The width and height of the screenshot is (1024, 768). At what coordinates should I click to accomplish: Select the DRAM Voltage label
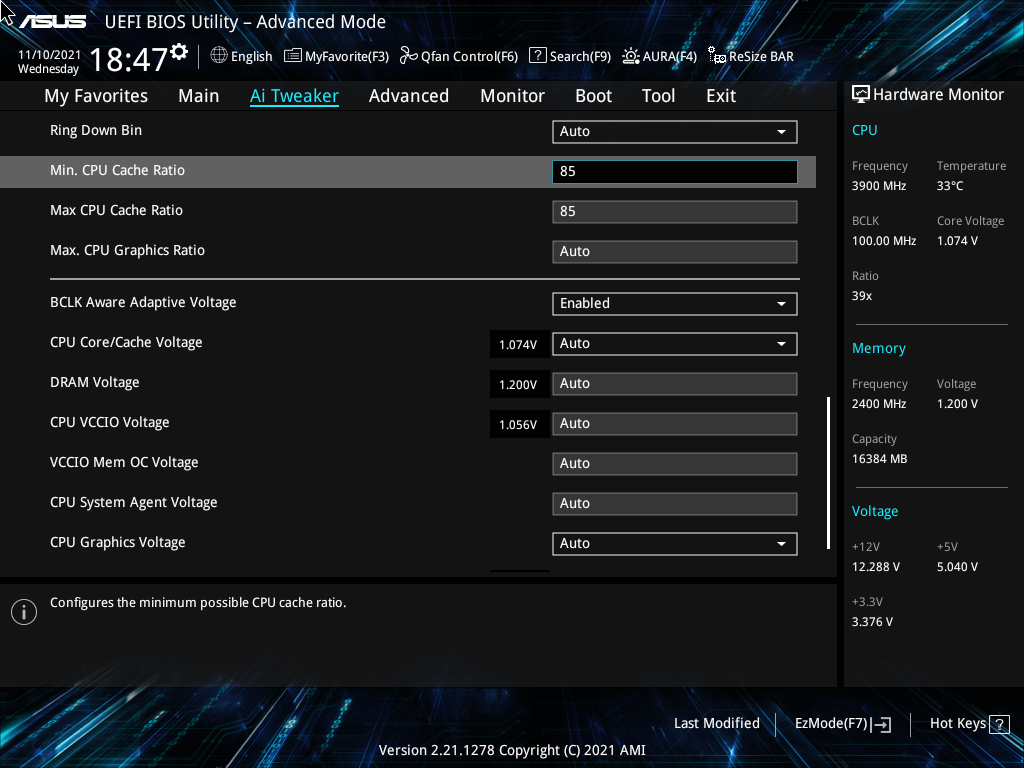click(95, 383)
